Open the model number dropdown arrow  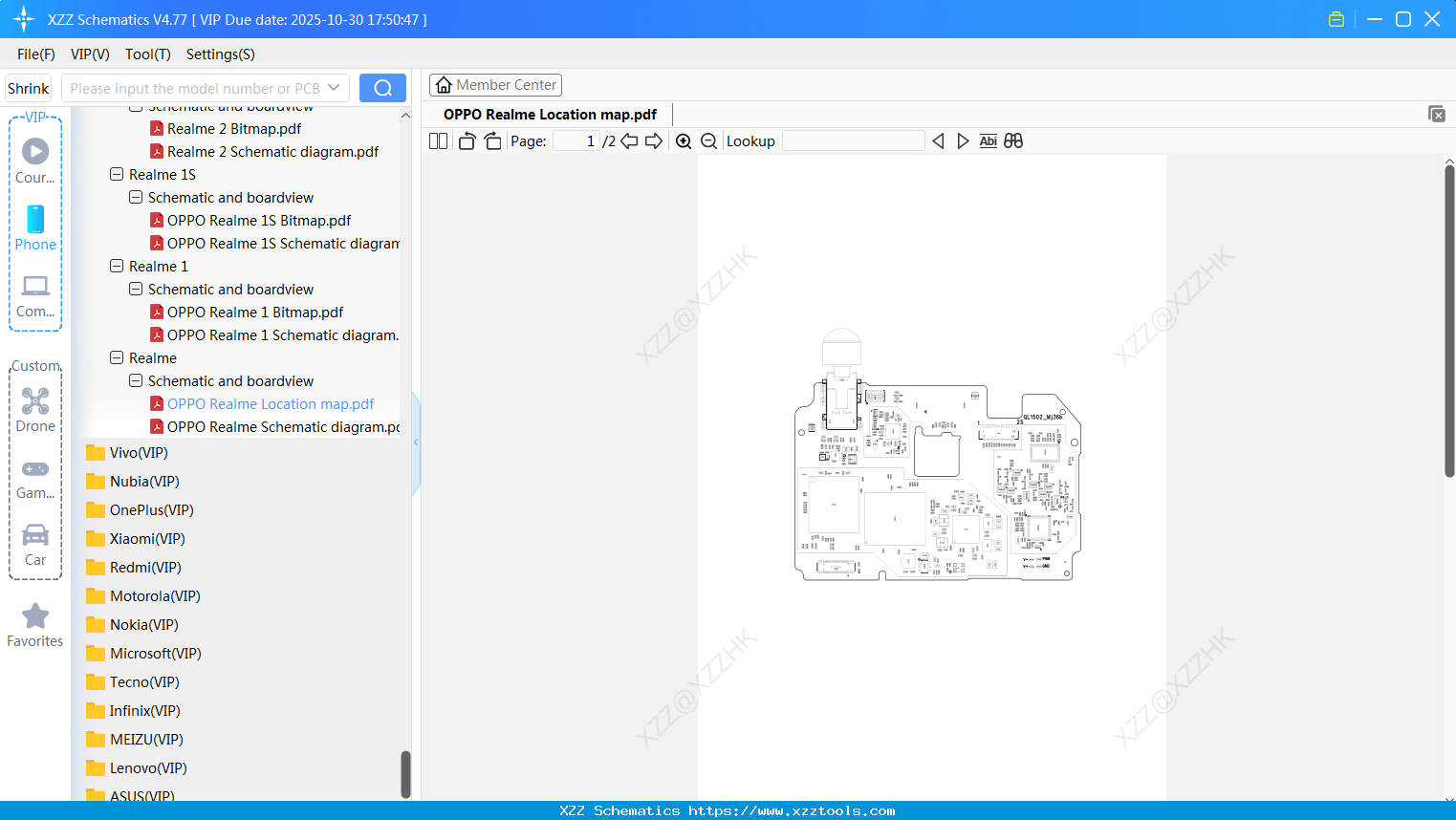(334, 88)
